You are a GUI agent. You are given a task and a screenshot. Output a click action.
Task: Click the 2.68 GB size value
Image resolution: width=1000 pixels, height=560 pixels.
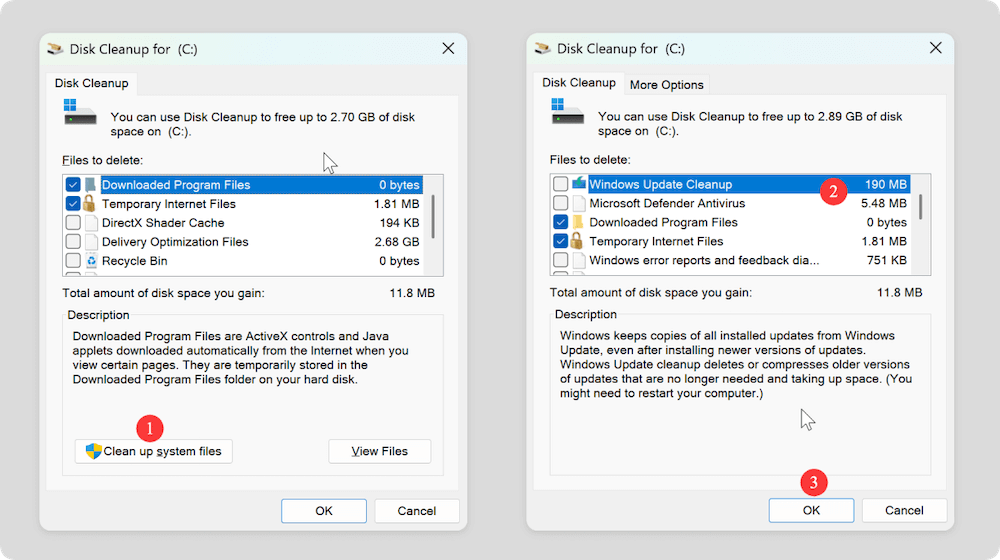pos(397,242)
